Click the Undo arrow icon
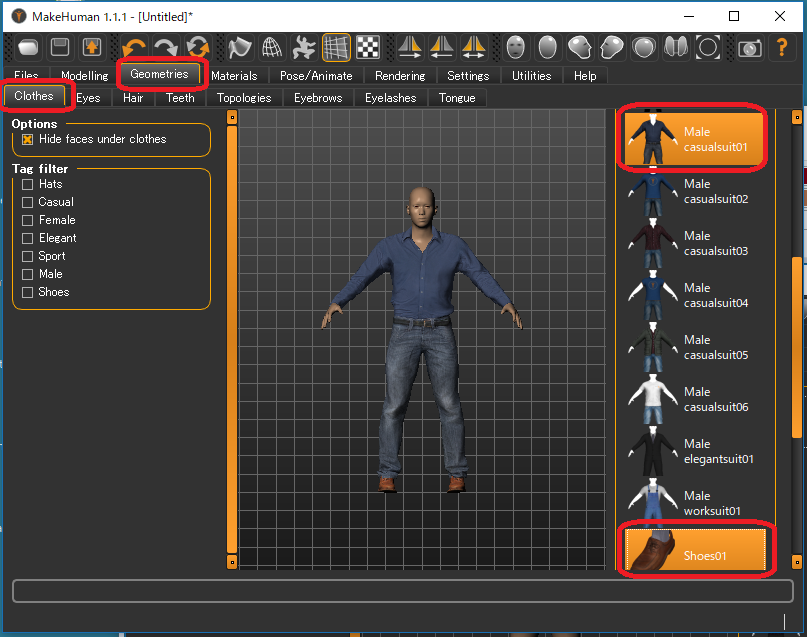Screen dimensions: 807x637 [x=134, y=47]
